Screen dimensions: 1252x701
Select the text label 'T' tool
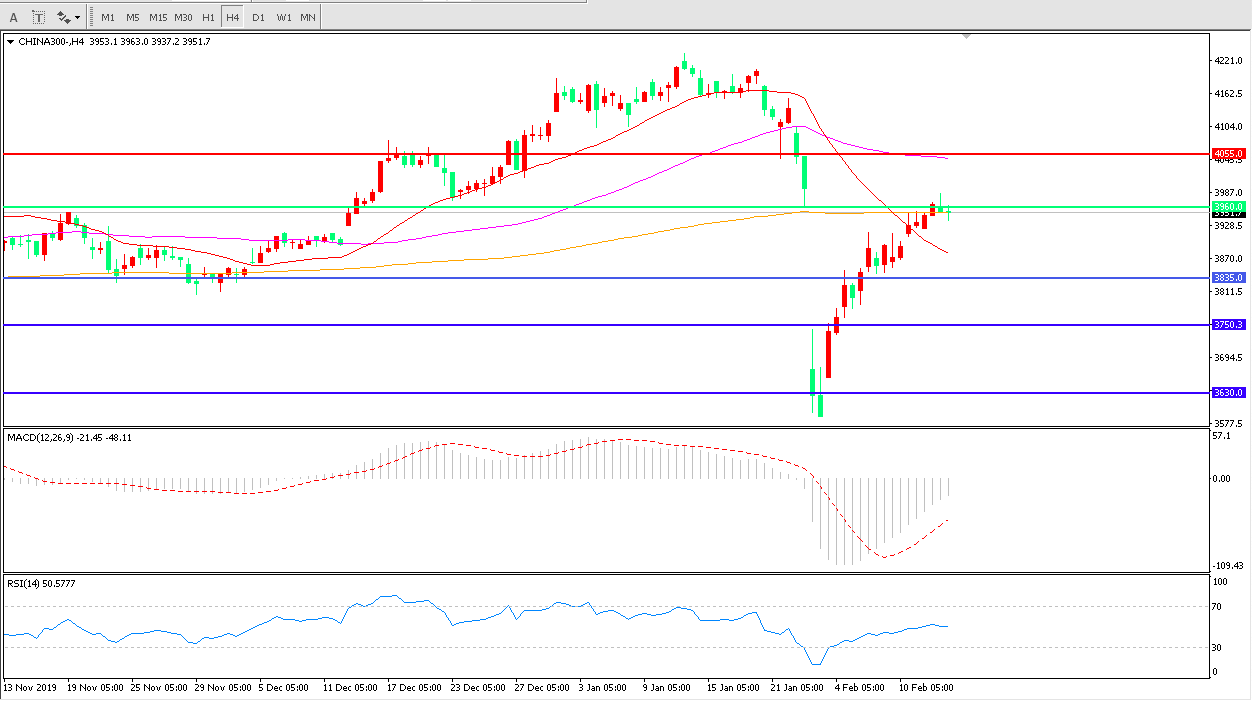click(38, 17)
